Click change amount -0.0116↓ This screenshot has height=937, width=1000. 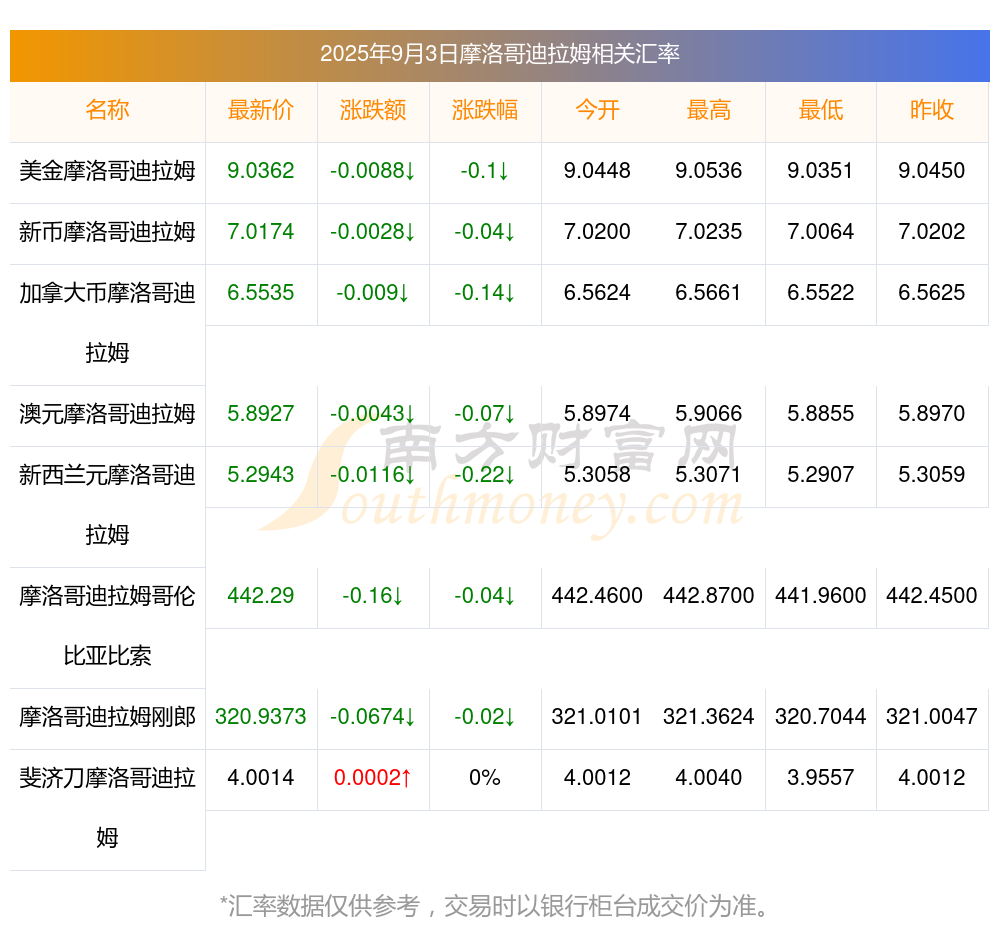[x=373, y=475]
